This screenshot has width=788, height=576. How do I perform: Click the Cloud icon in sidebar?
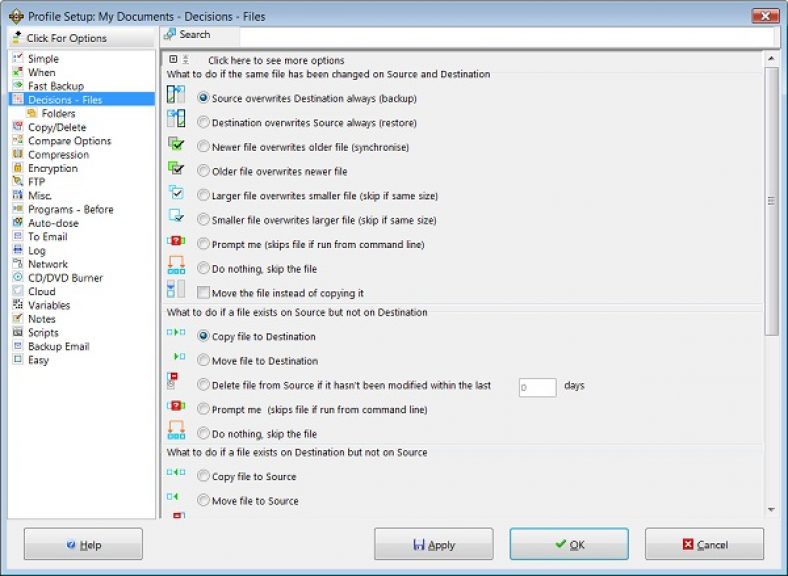[x=18, y=291]
